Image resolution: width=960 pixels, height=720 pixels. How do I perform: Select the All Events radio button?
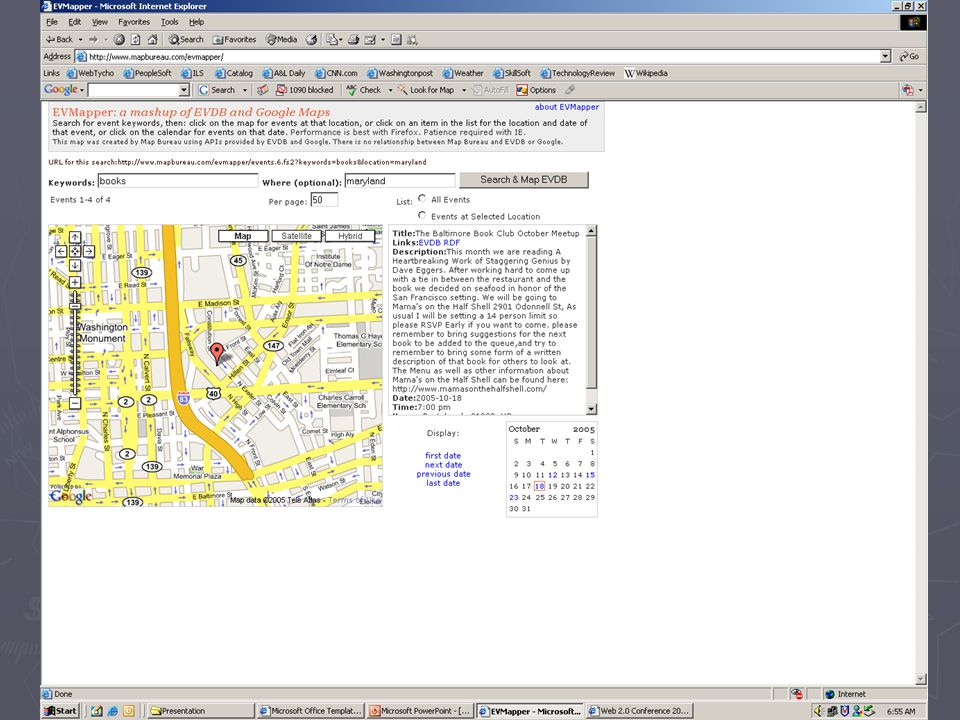click(422, 198)
